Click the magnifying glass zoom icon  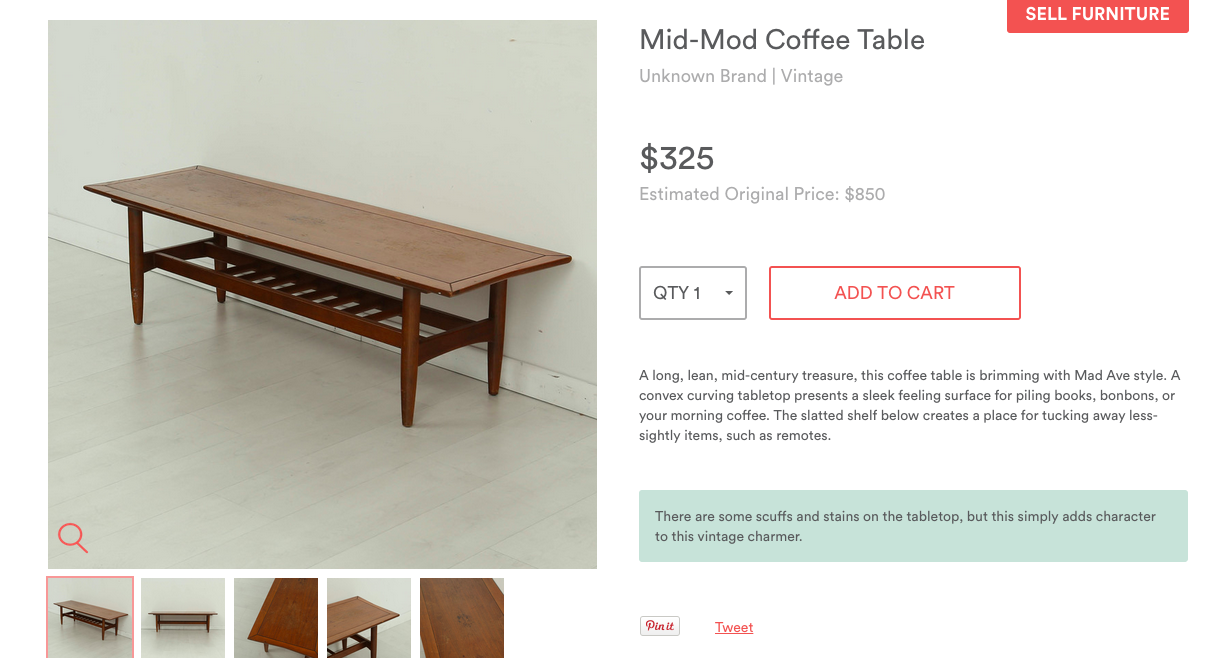pyautogui.click(x=73, y=537)
